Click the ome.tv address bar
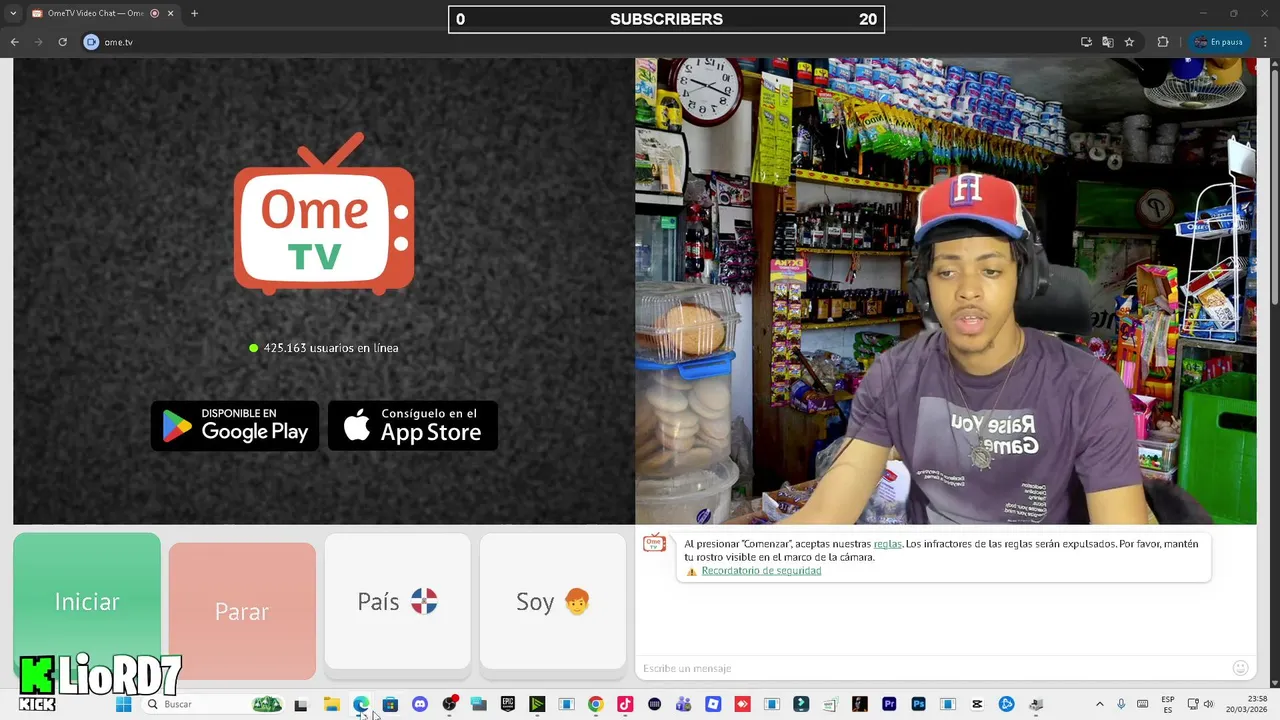Viewport: 1280px width, 720px height. 580,42
